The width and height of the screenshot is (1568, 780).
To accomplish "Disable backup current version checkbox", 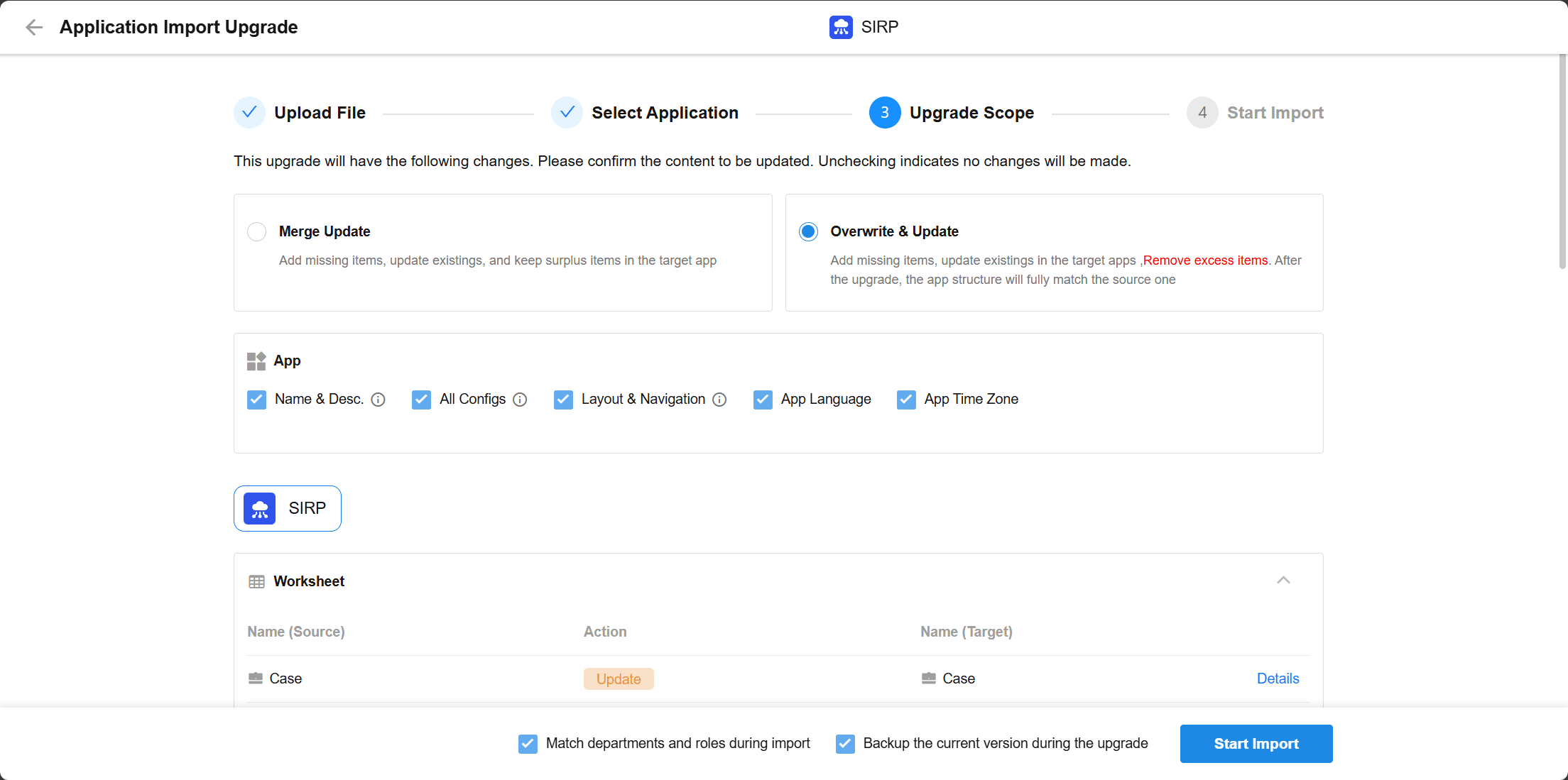I will coord(845,744).
